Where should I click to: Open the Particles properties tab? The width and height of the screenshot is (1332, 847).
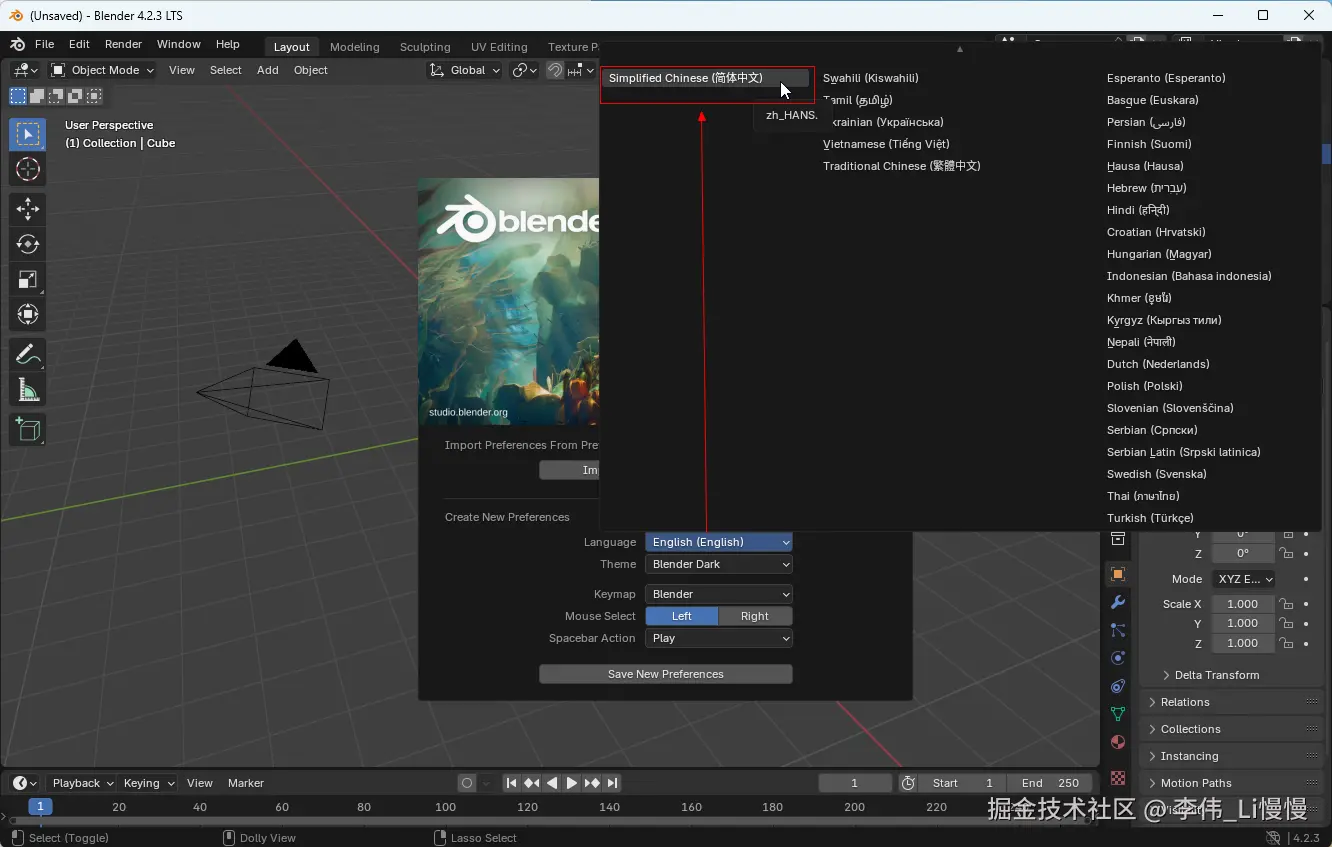[1118, 630]
